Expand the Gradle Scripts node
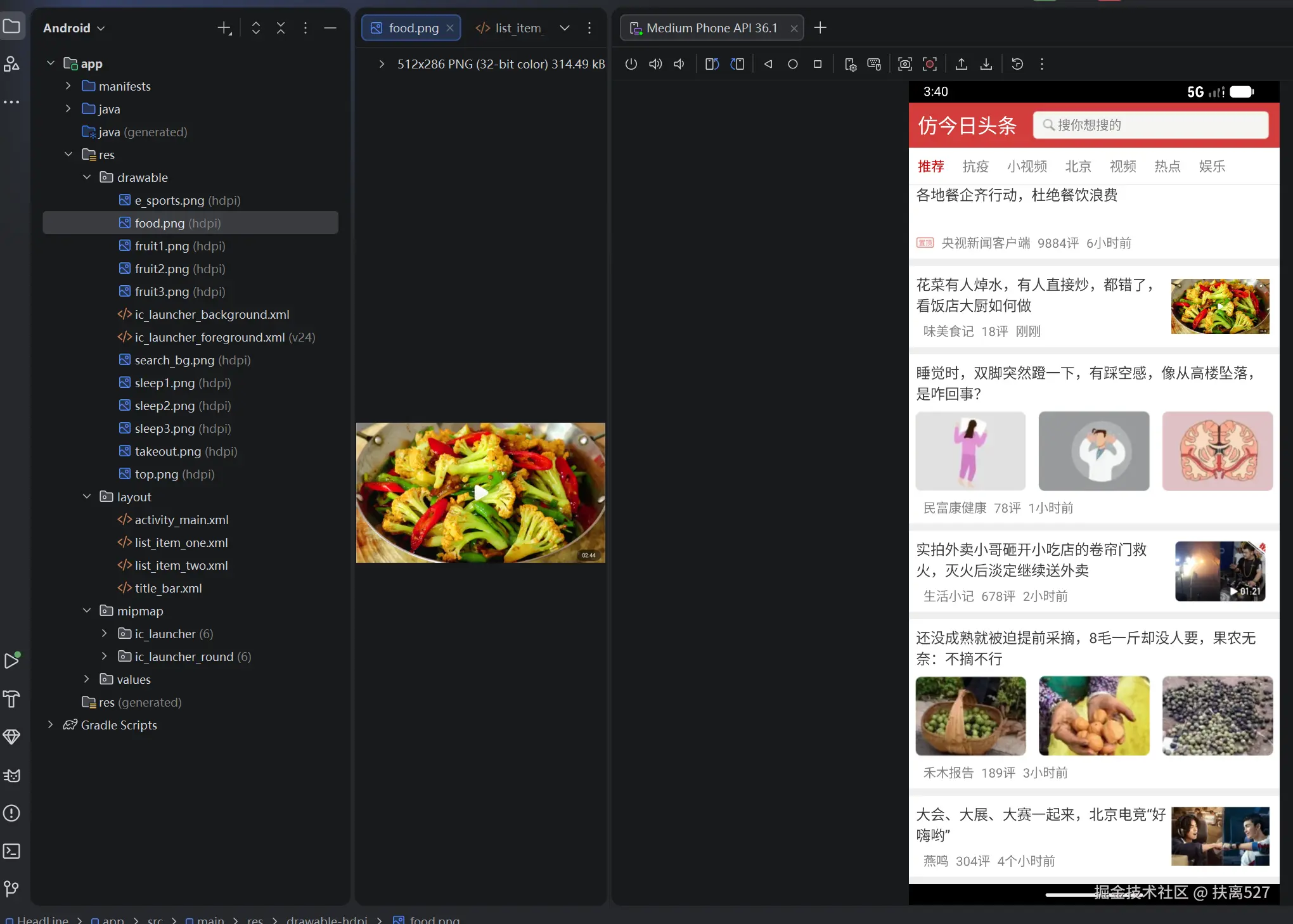The width and height of the screenshot is (1293, 924). 51,726
